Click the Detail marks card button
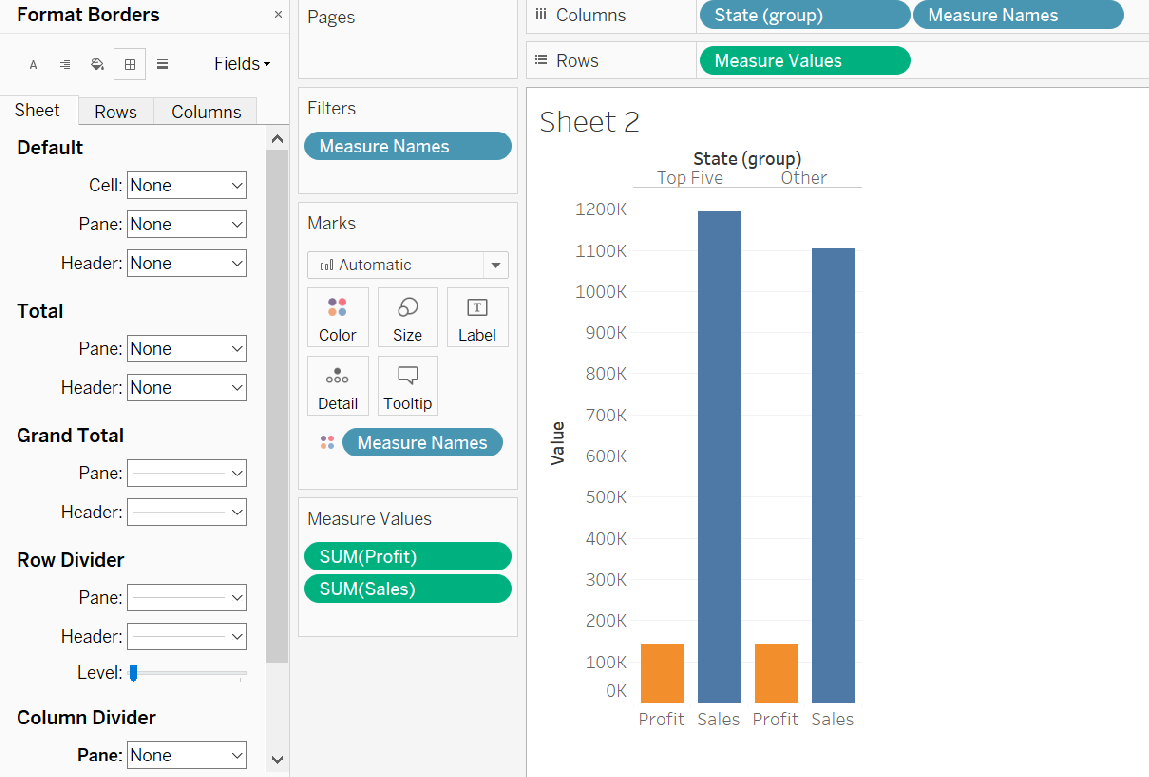The height and width of the screenshot is (777, 1149). point(338,386)
